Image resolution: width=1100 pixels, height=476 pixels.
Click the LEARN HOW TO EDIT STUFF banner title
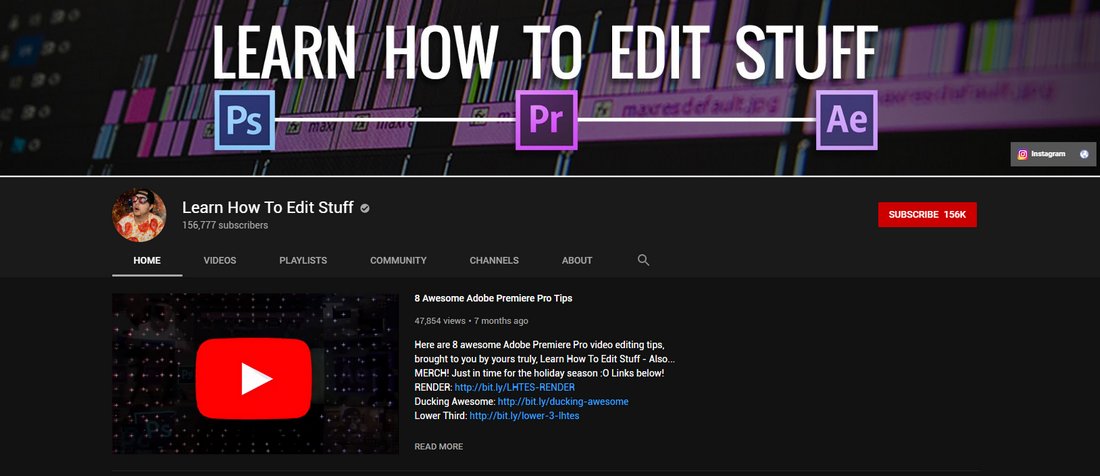coord(545,52)
